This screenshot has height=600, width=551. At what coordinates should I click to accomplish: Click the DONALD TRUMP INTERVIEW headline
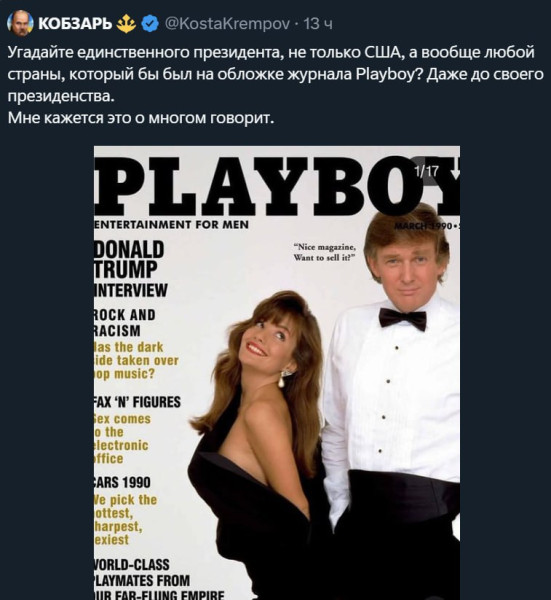130,269
